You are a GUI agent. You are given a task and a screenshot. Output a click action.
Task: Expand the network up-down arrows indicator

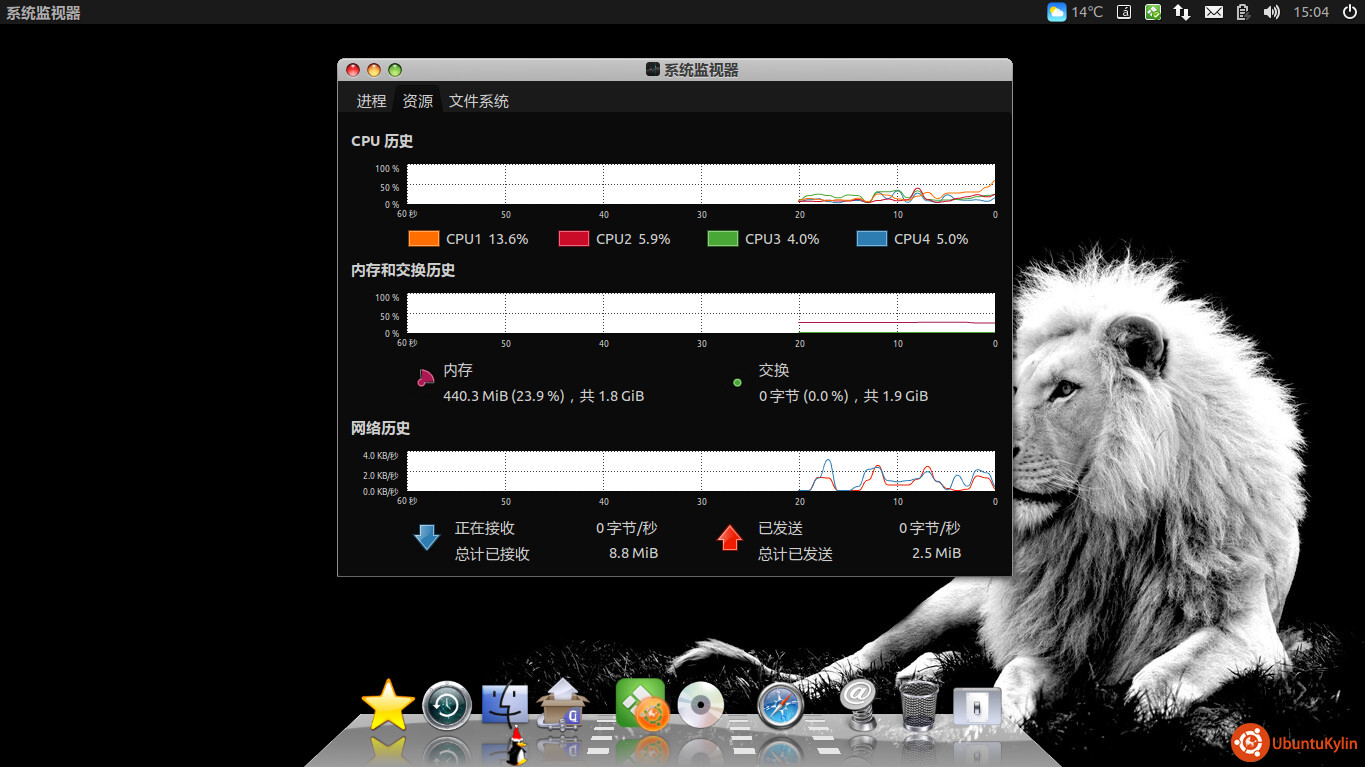pyautogui.click(x=1182, y=12)
